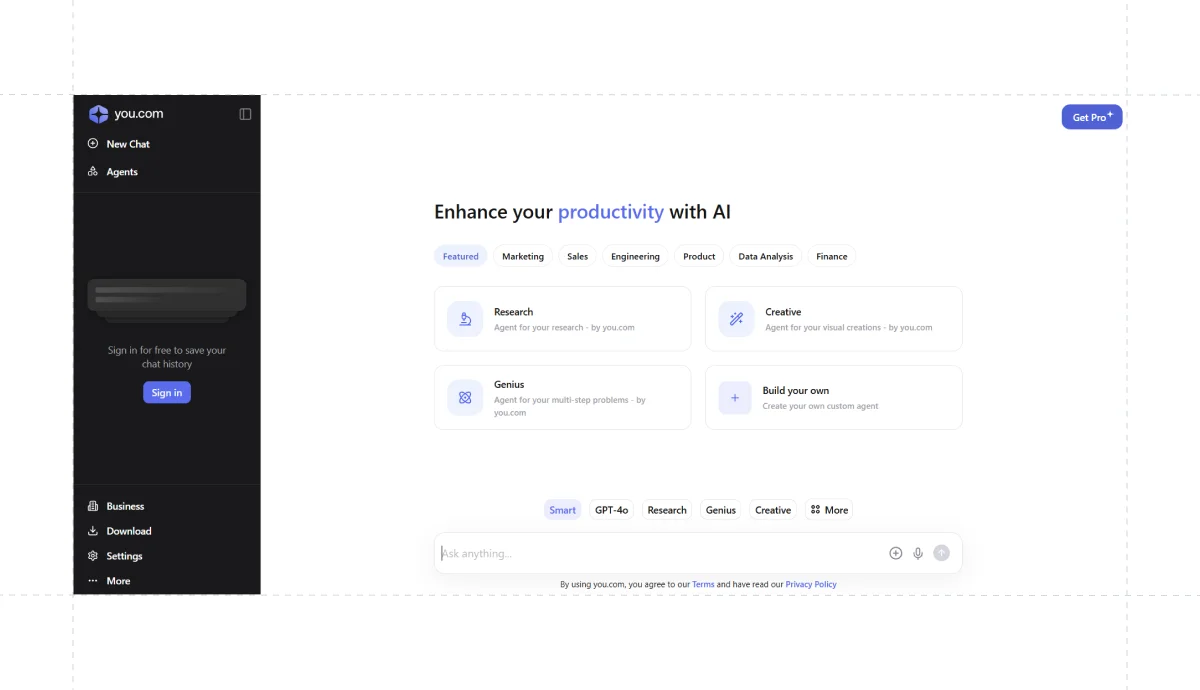Expand the More modes dropdown

[x=829, y=510]
